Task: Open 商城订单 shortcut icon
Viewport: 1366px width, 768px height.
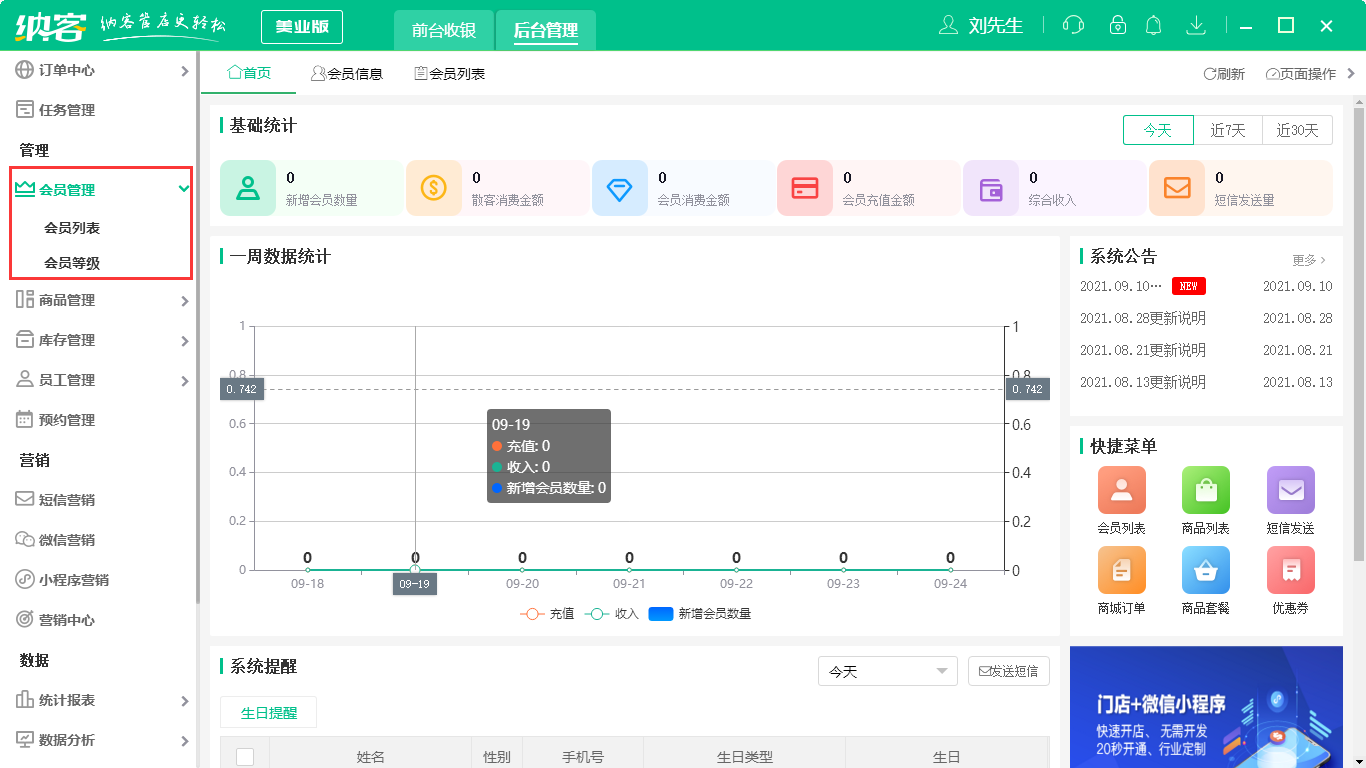Action: (1121, 570)
